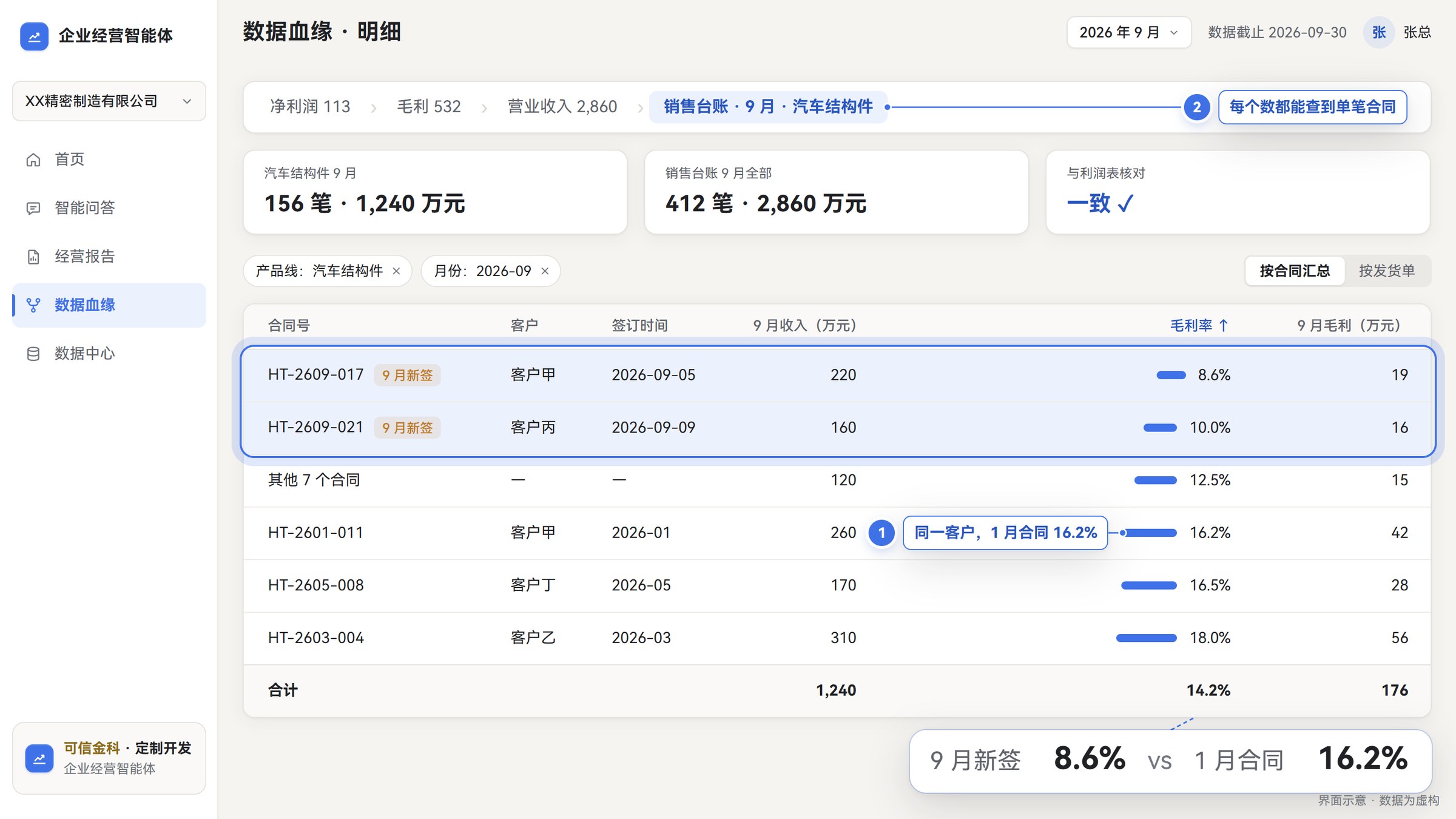1456x819 pixels.
Task: Go to 首页 in sidebar
Action: click(x=109, y=160)
